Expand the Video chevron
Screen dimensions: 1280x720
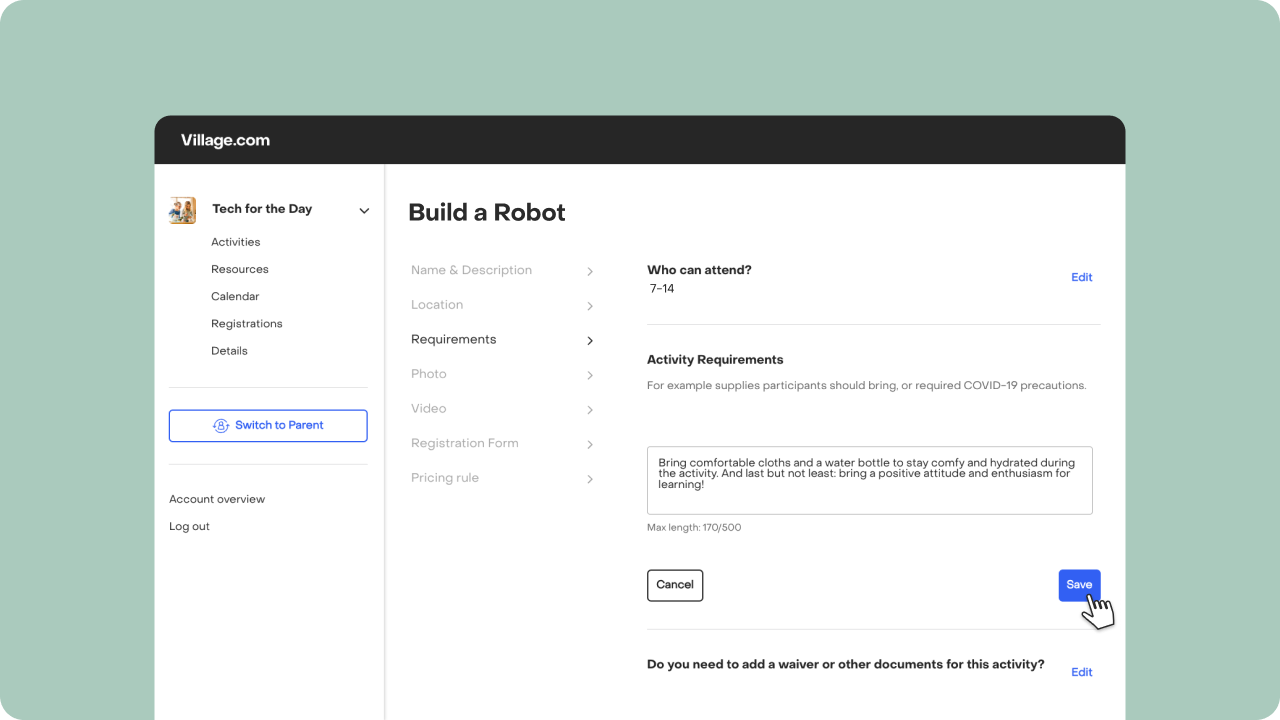point(590,410)
